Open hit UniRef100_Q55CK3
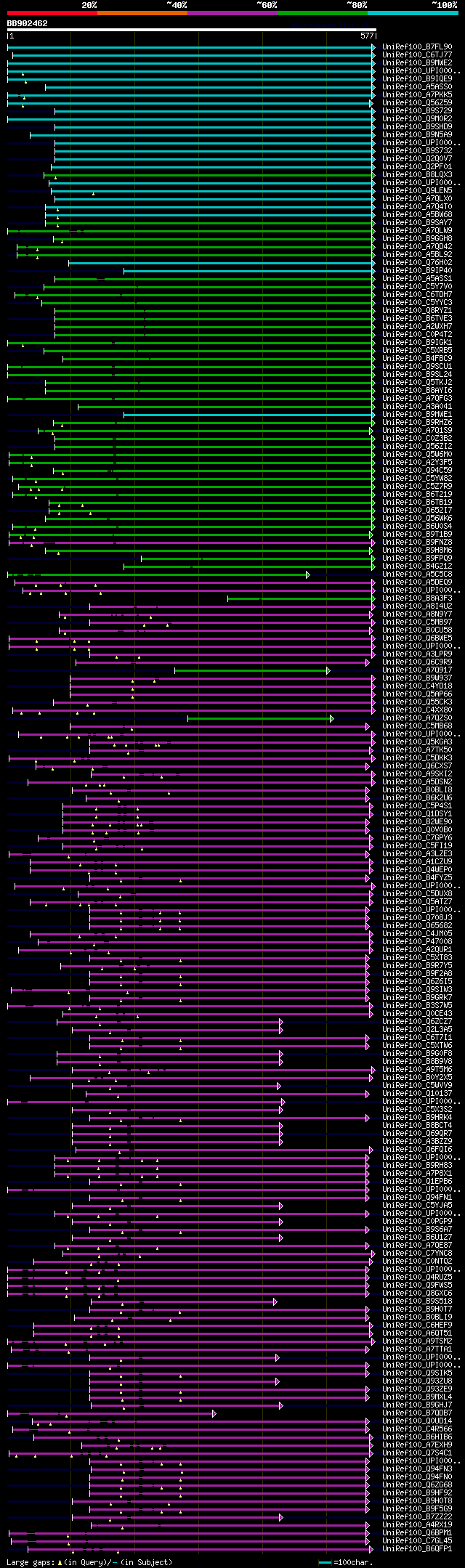This screenshot has height=1568, width=465. [x=417, y=702]
